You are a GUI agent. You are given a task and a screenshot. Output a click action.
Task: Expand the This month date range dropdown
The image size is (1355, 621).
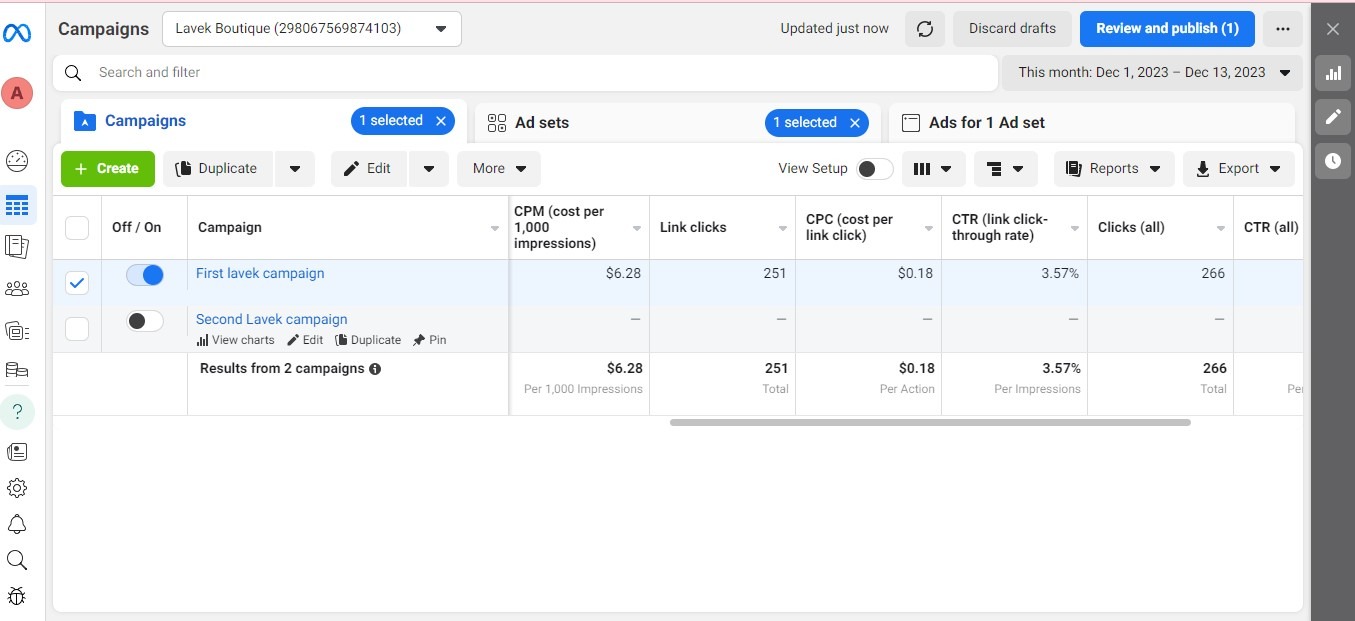[x=1153, y=73]
